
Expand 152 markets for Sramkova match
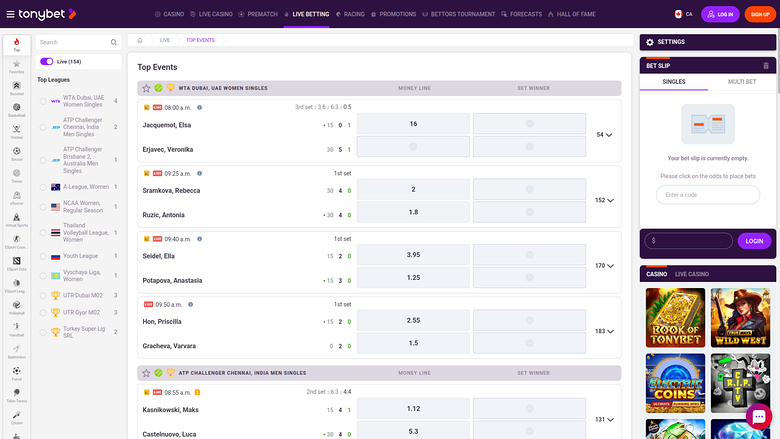604,200
